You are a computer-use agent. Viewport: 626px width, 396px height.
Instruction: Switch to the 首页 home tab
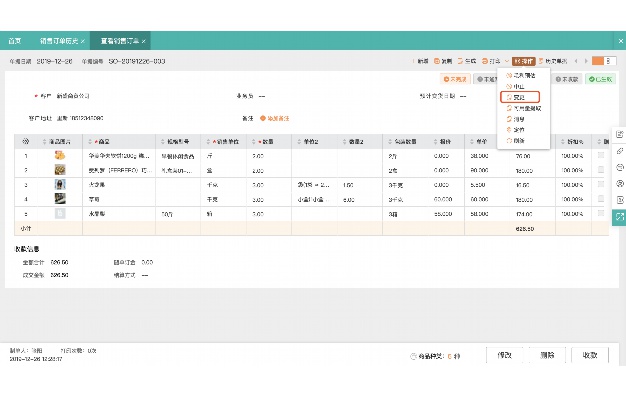pos(15,41)
